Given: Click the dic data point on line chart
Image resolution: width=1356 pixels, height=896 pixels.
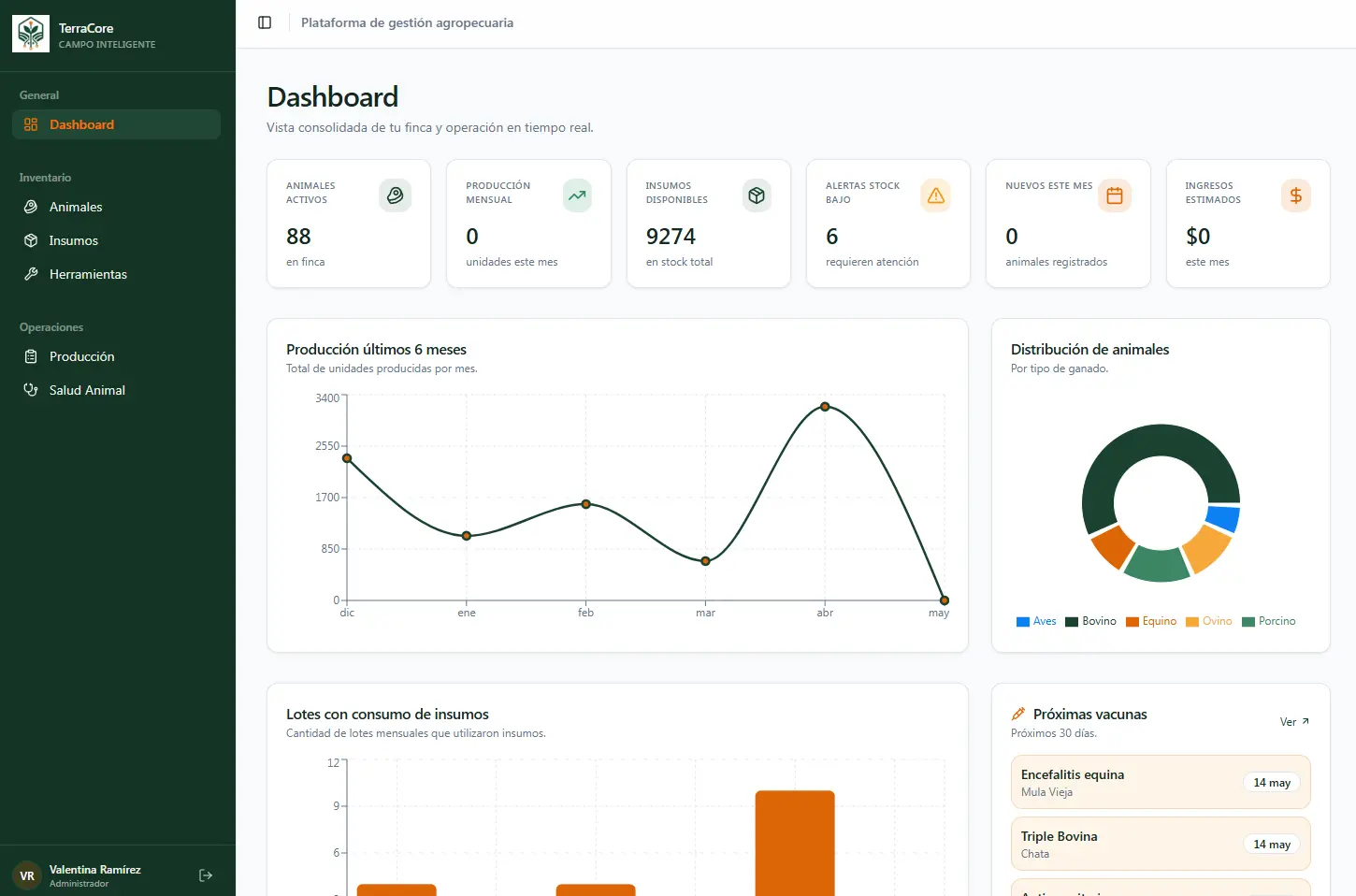Looking at the screenshot, I should point(347,458).
